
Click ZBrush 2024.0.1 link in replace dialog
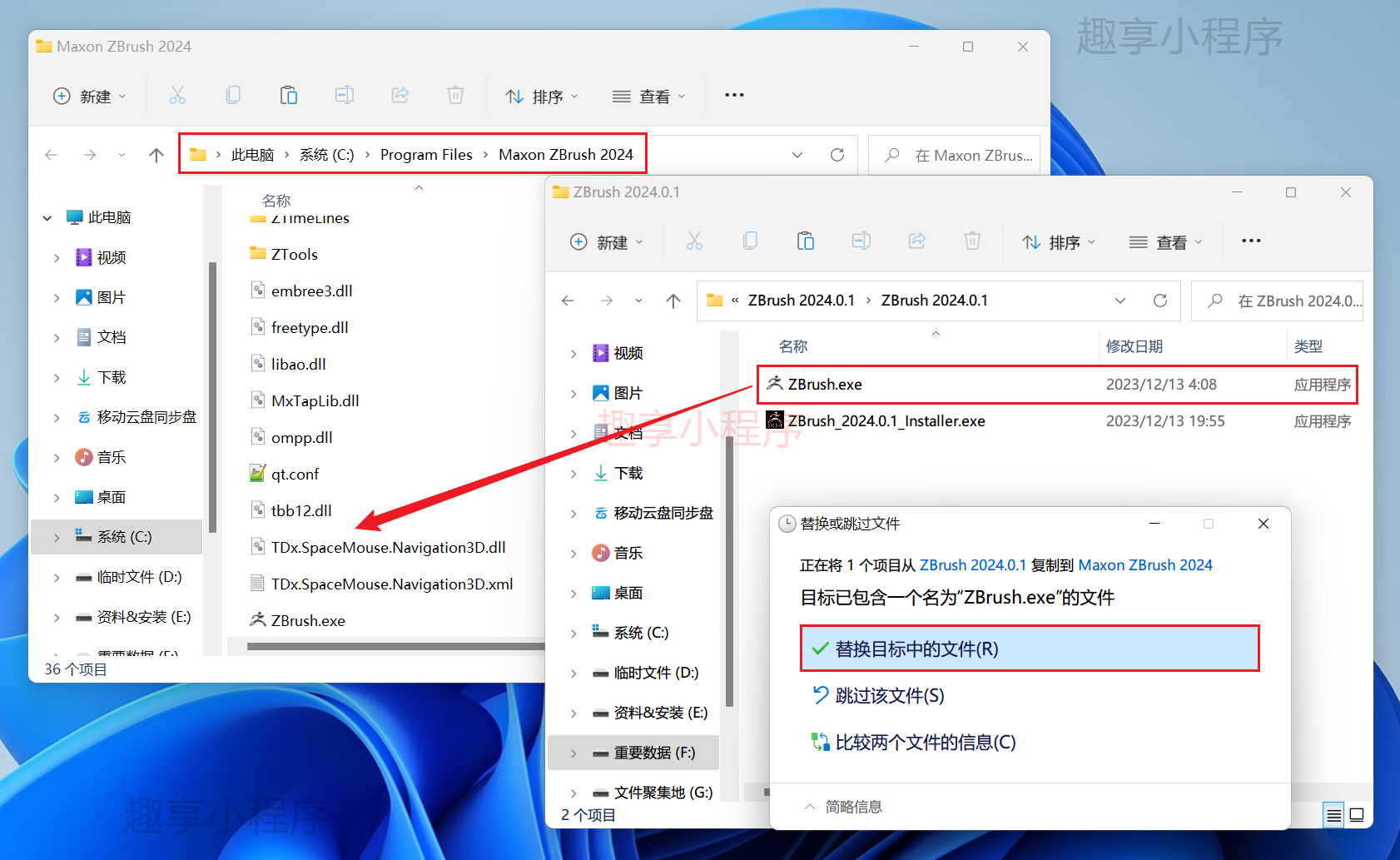point(973,565)
